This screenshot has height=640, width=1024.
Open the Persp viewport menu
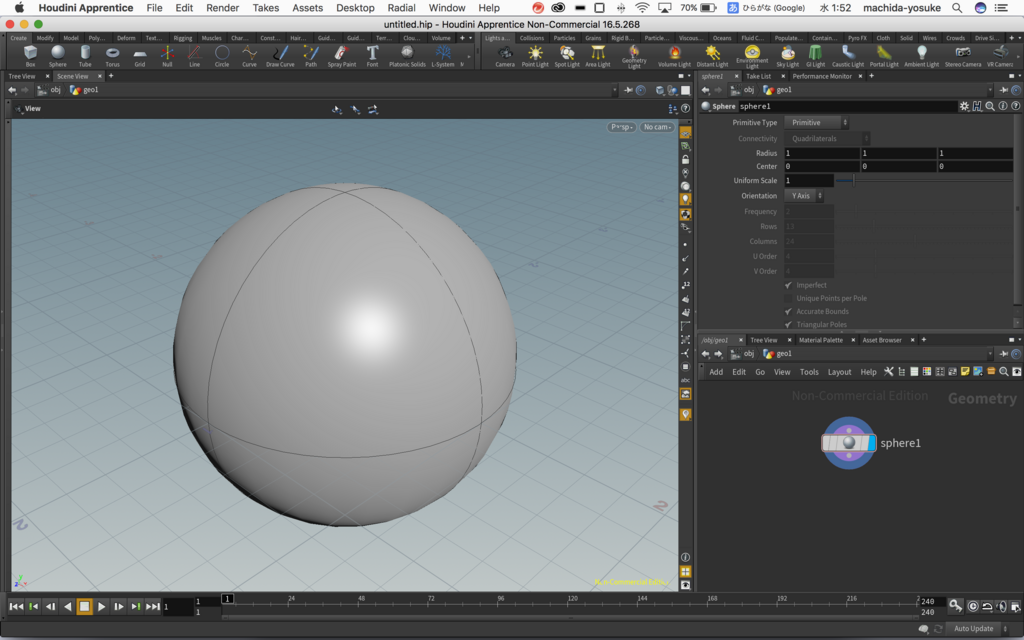click(622, 127)
